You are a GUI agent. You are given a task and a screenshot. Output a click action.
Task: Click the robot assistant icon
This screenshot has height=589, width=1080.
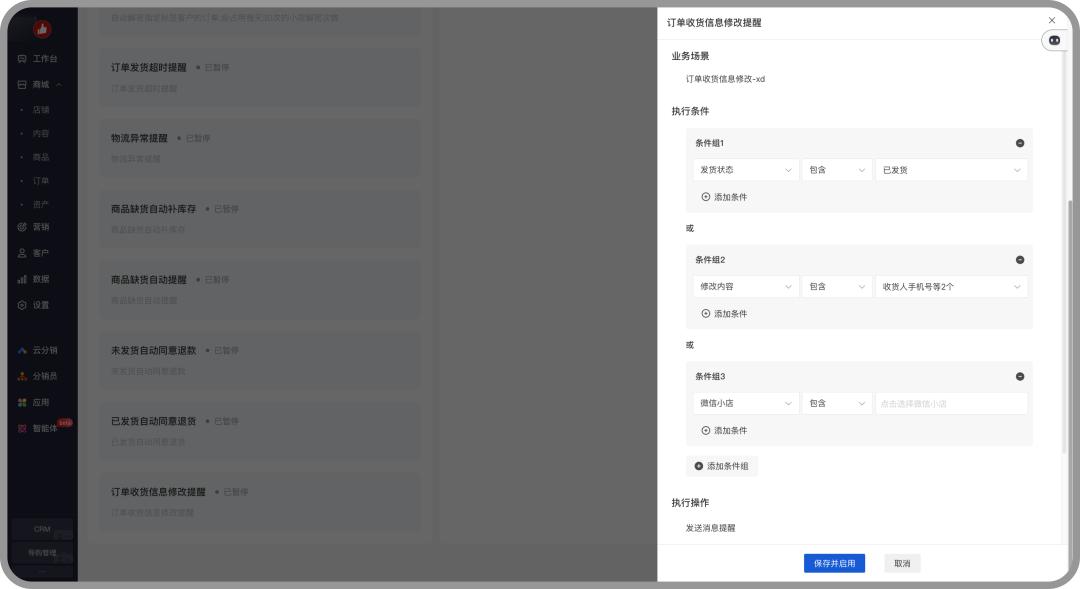tap(1054, 40)
